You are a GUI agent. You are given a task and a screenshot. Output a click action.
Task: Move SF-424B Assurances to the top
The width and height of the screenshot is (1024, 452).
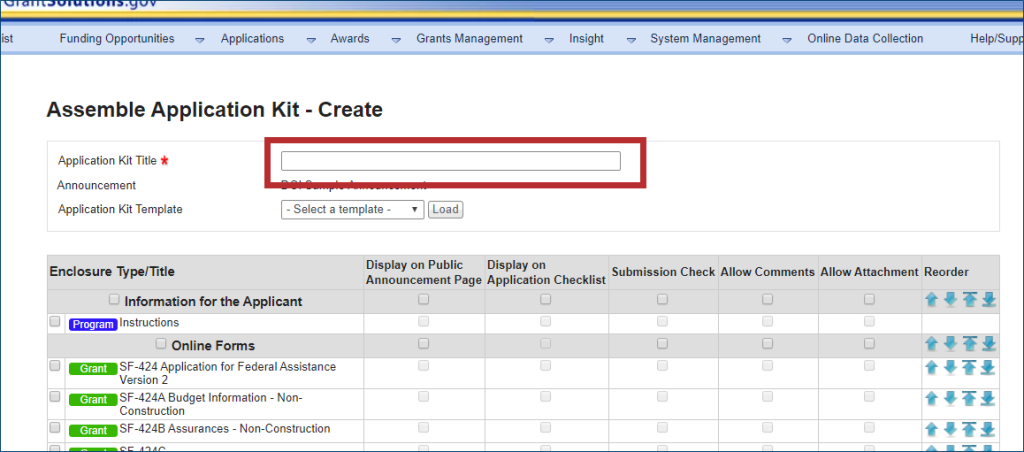click(970, 430)
